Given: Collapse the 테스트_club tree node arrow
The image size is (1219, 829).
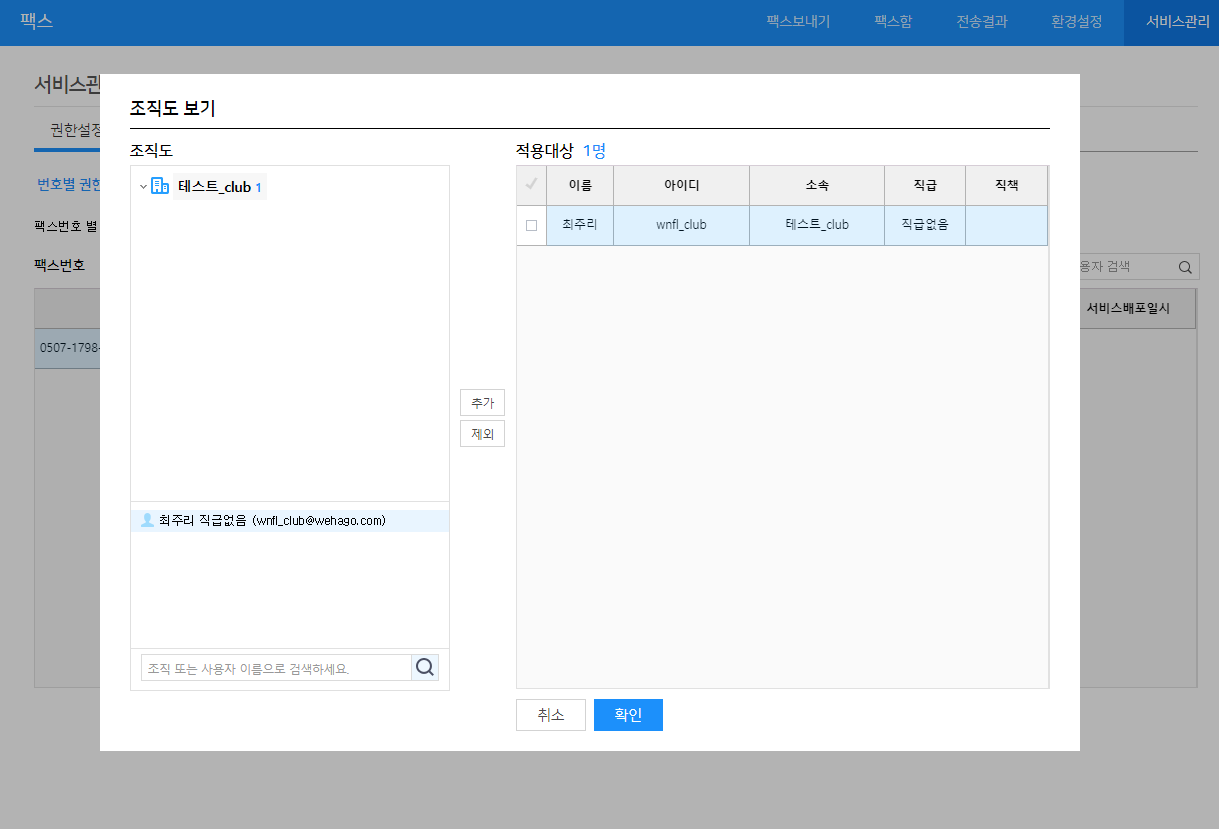Looking at the screenshot, I should (143, 187).
